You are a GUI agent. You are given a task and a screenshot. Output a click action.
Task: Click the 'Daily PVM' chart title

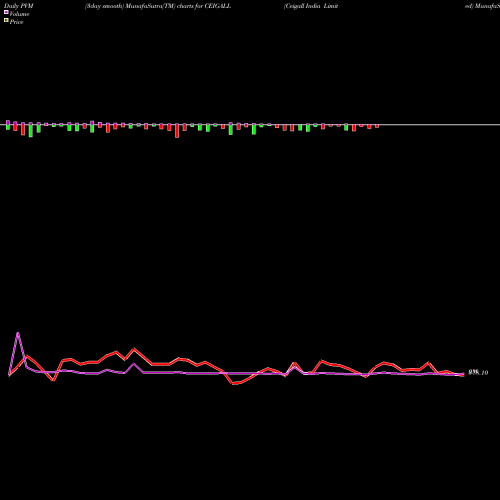click(19, 6)
